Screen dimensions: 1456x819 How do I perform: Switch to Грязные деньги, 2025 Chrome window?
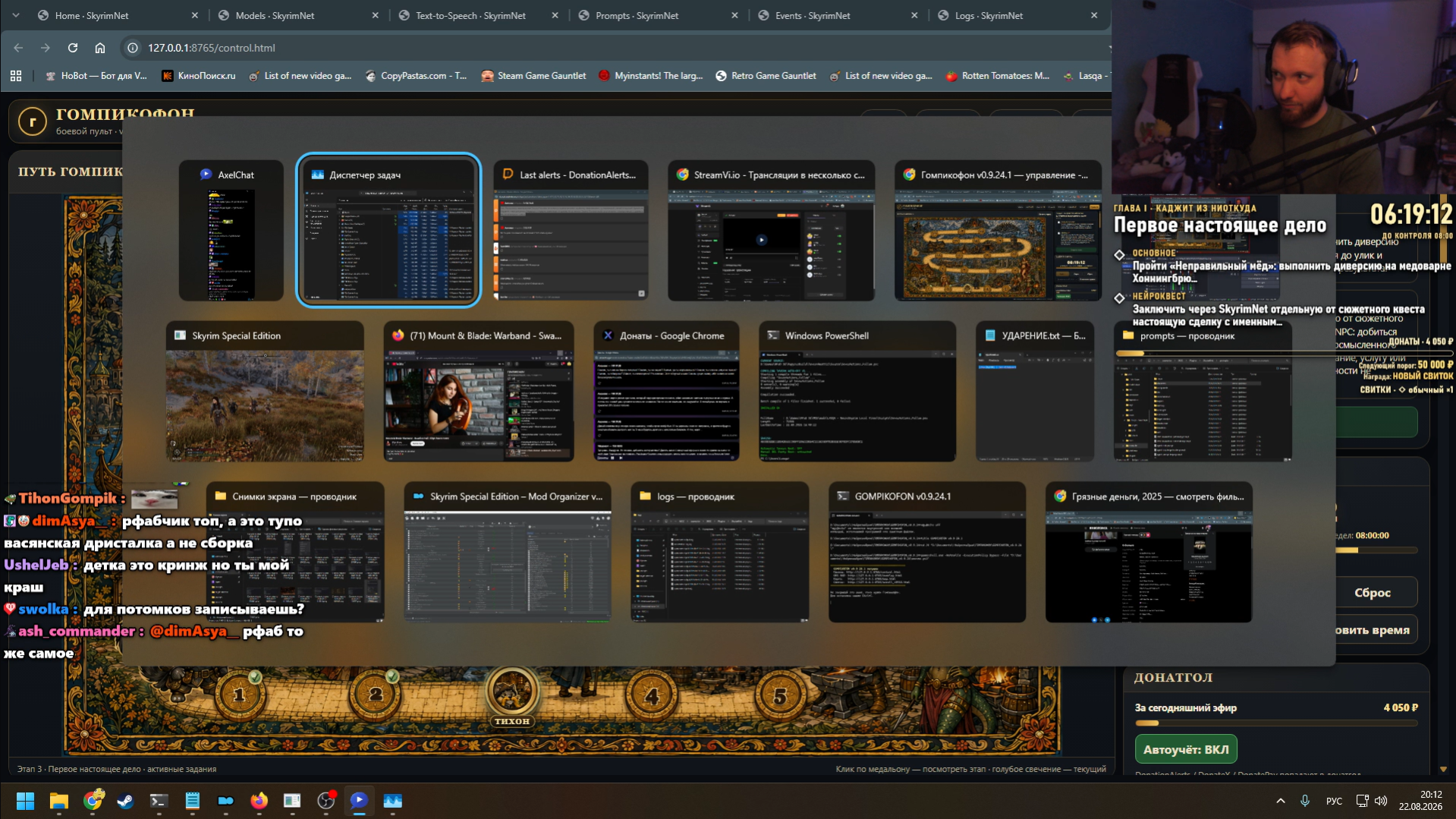1149,553
